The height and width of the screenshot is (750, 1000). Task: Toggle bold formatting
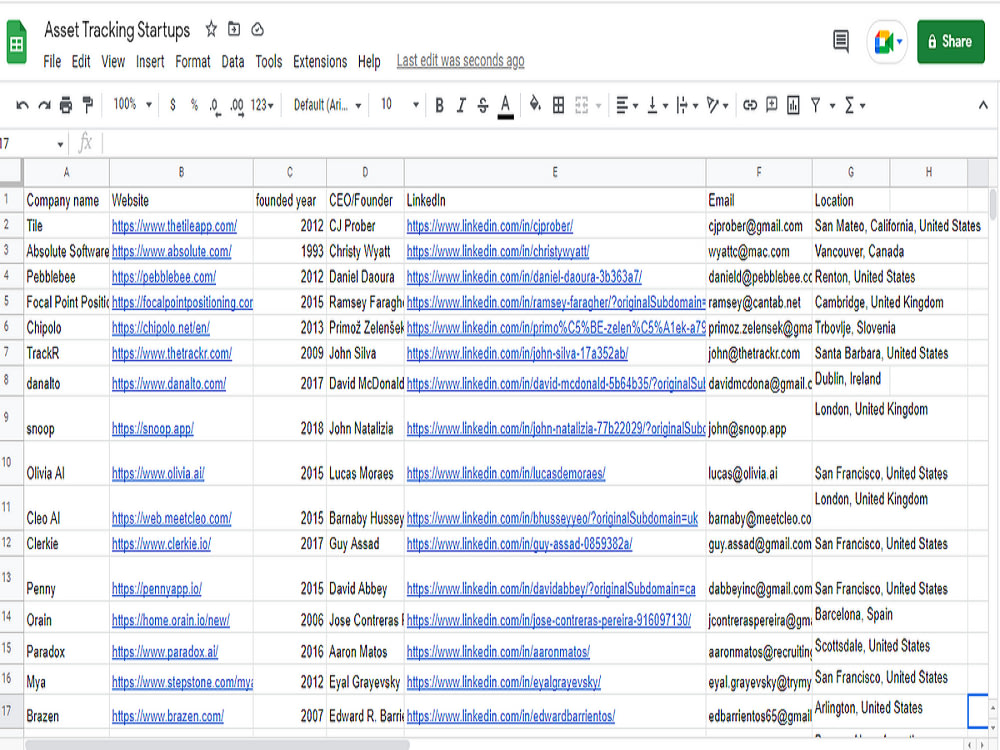click(439, 105)
